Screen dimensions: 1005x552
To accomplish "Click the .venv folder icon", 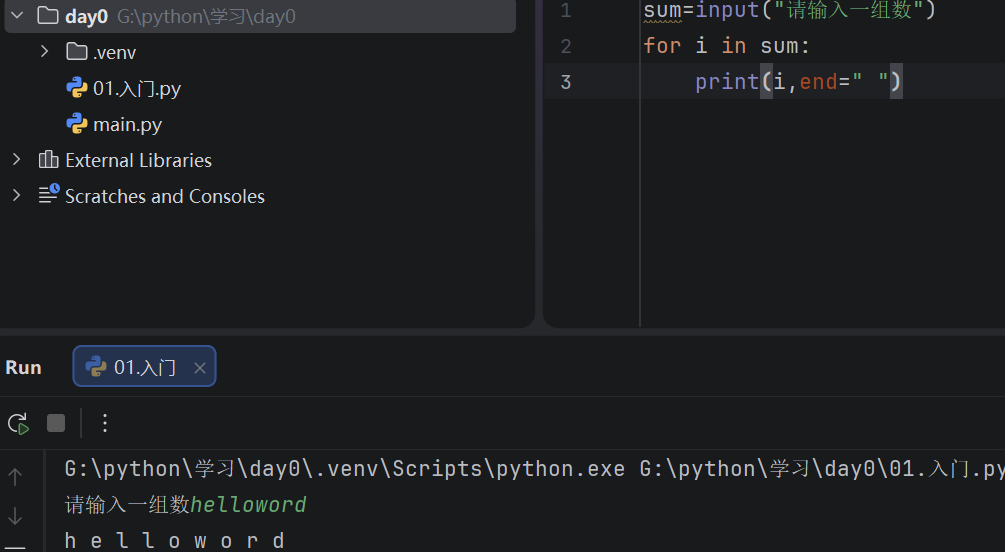I will [77, 51].
